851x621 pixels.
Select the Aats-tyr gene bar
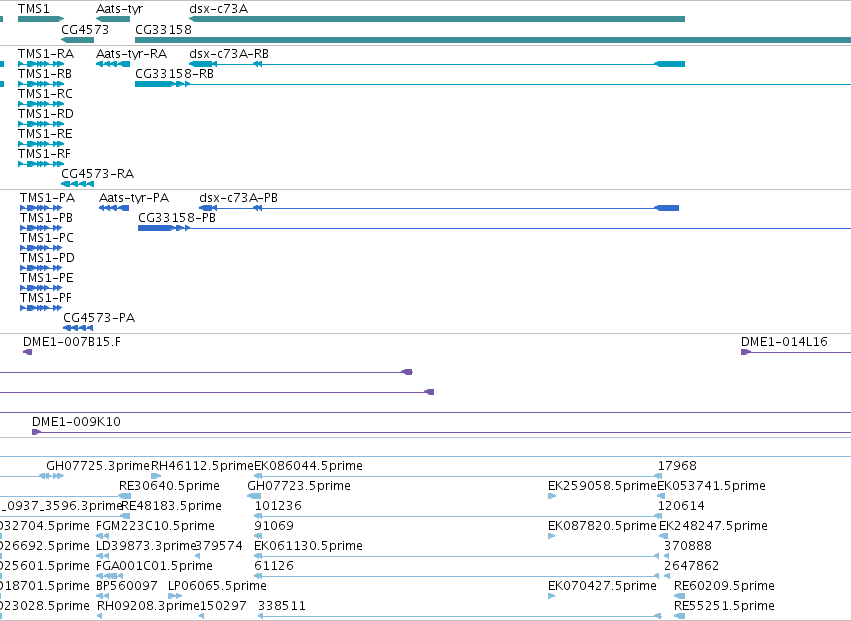pos(113,19)
